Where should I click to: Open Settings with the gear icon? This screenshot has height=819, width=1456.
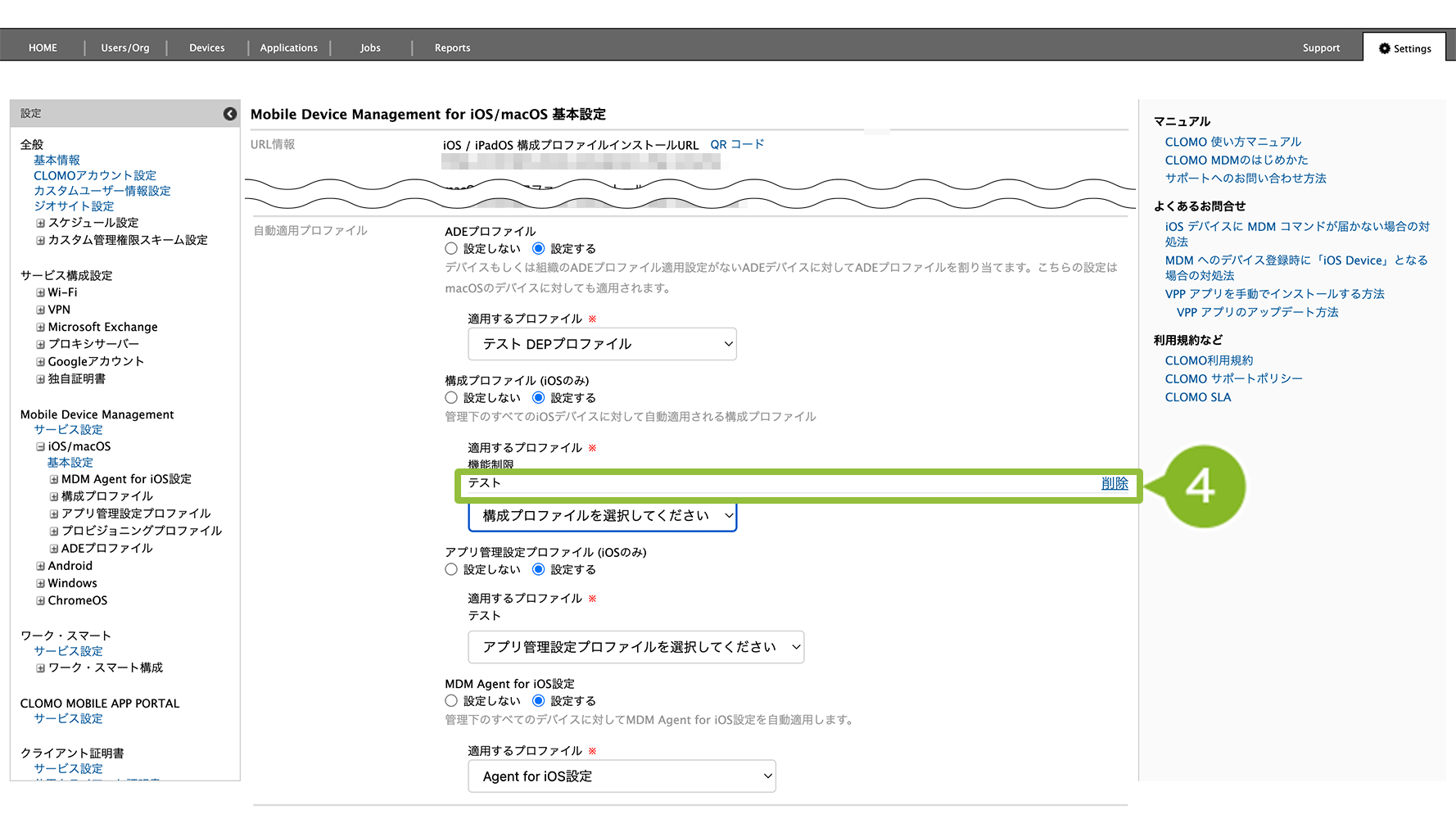(1404, 48)
